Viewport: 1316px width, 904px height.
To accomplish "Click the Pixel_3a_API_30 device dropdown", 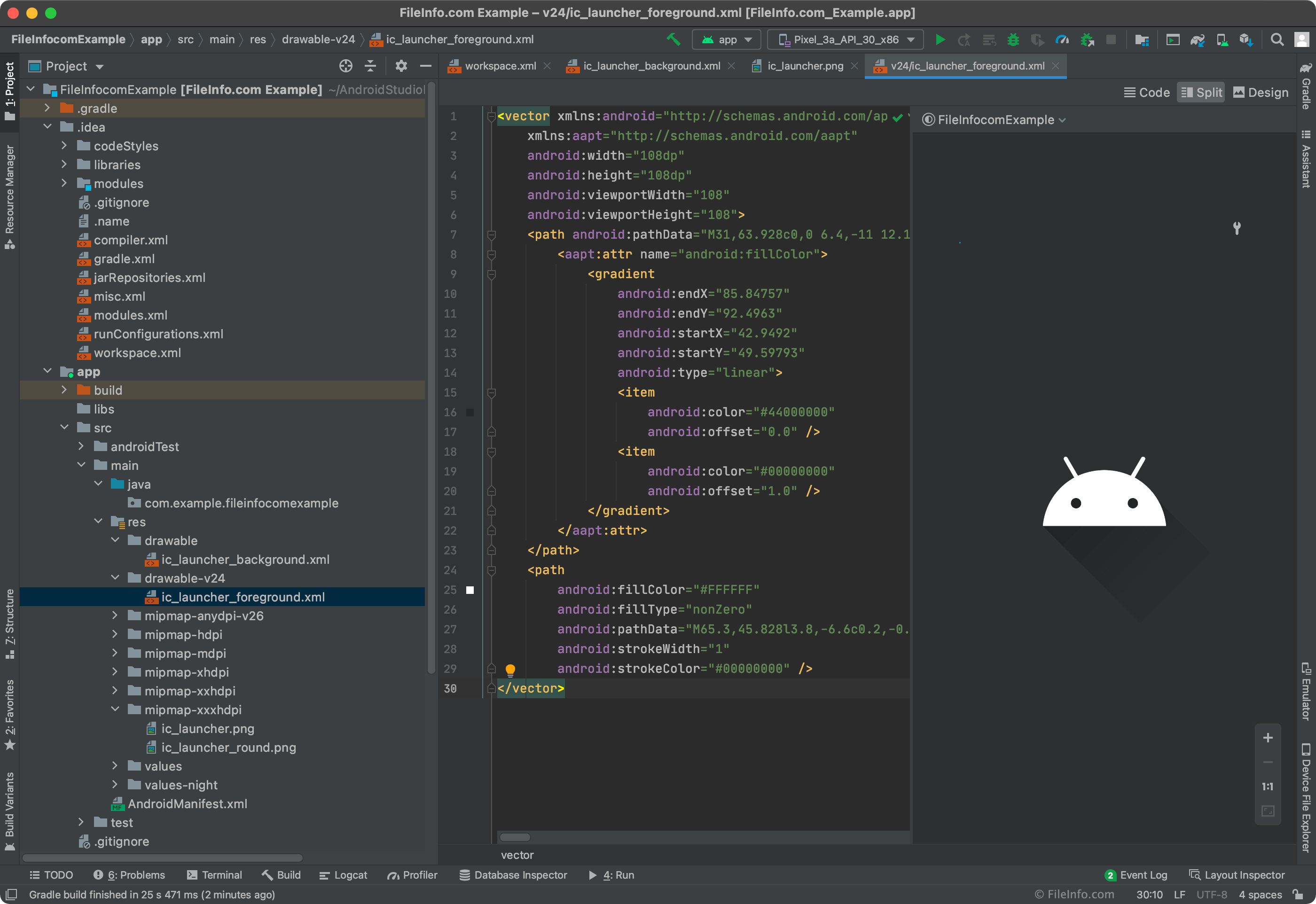I will [846, 40].
